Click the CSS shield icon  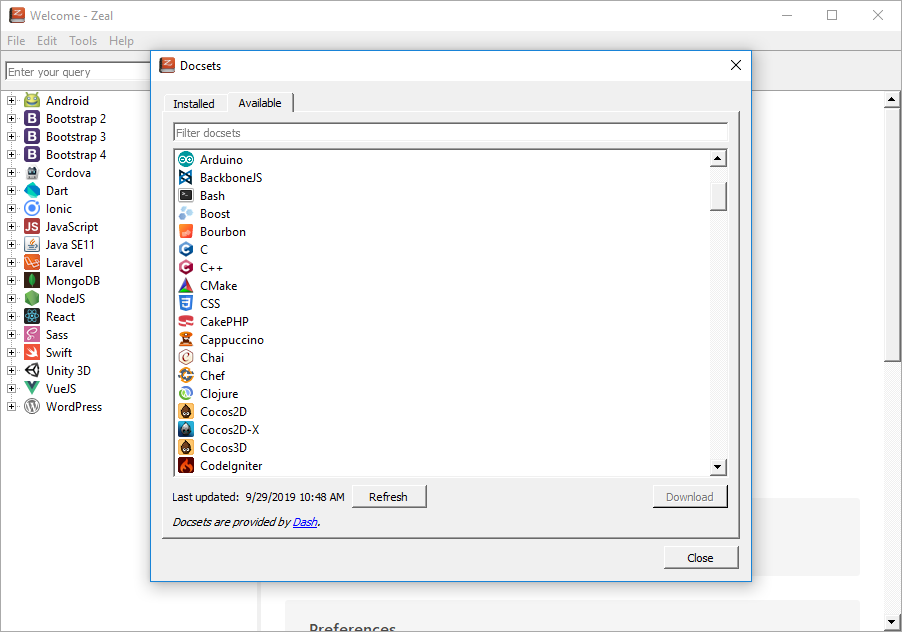186,303
